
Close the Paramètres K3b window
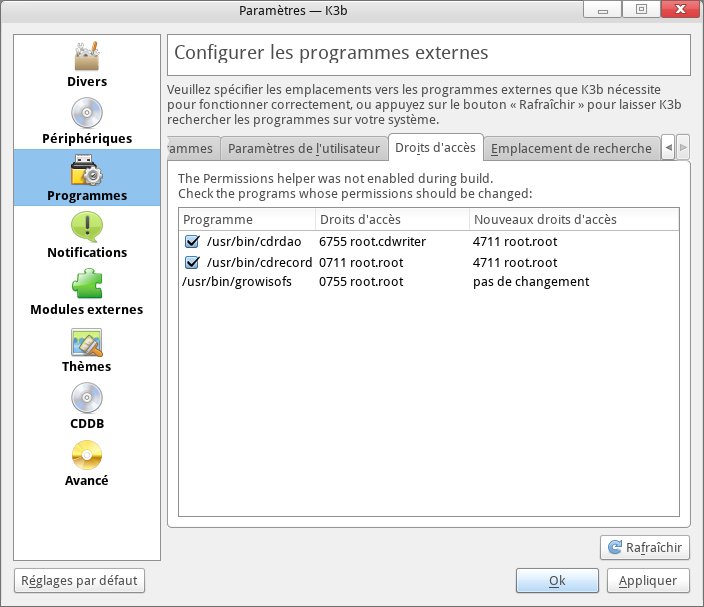(681, 9)
